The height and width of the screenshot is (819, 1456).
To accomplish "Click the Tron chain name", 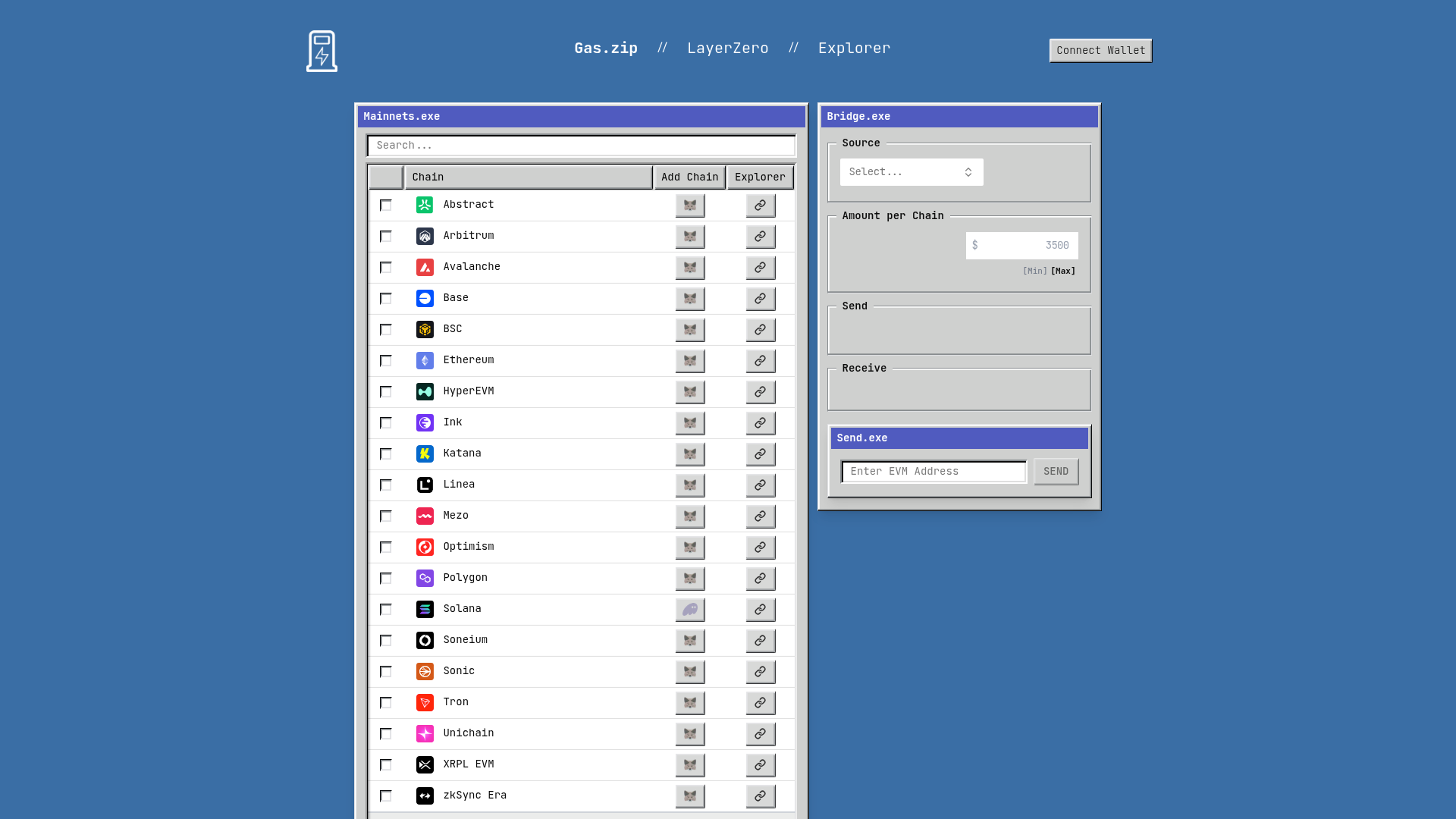I will 456,702.
